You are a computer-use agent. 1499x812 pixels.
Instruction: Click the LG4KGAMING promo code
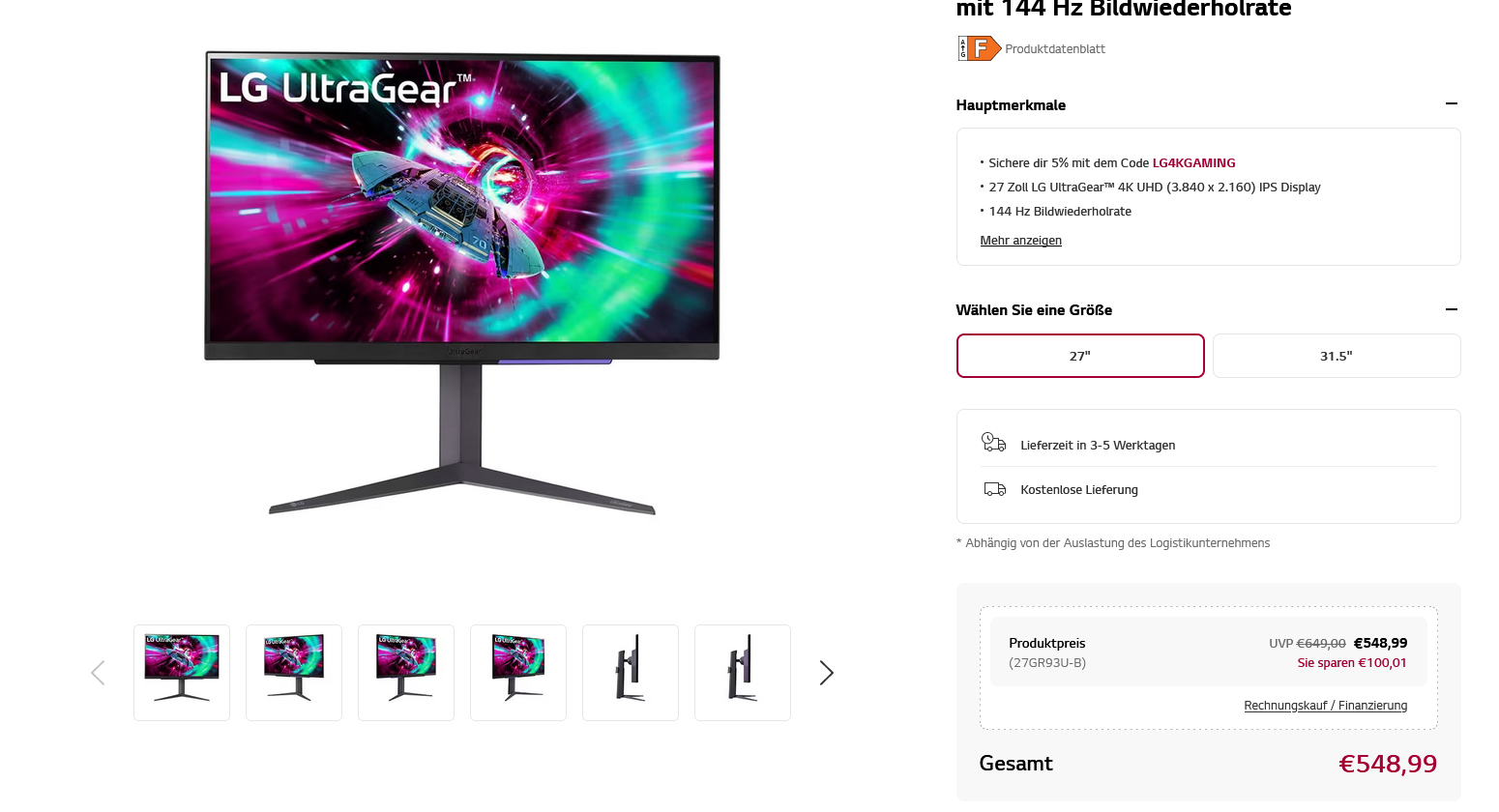point(1193,163)
